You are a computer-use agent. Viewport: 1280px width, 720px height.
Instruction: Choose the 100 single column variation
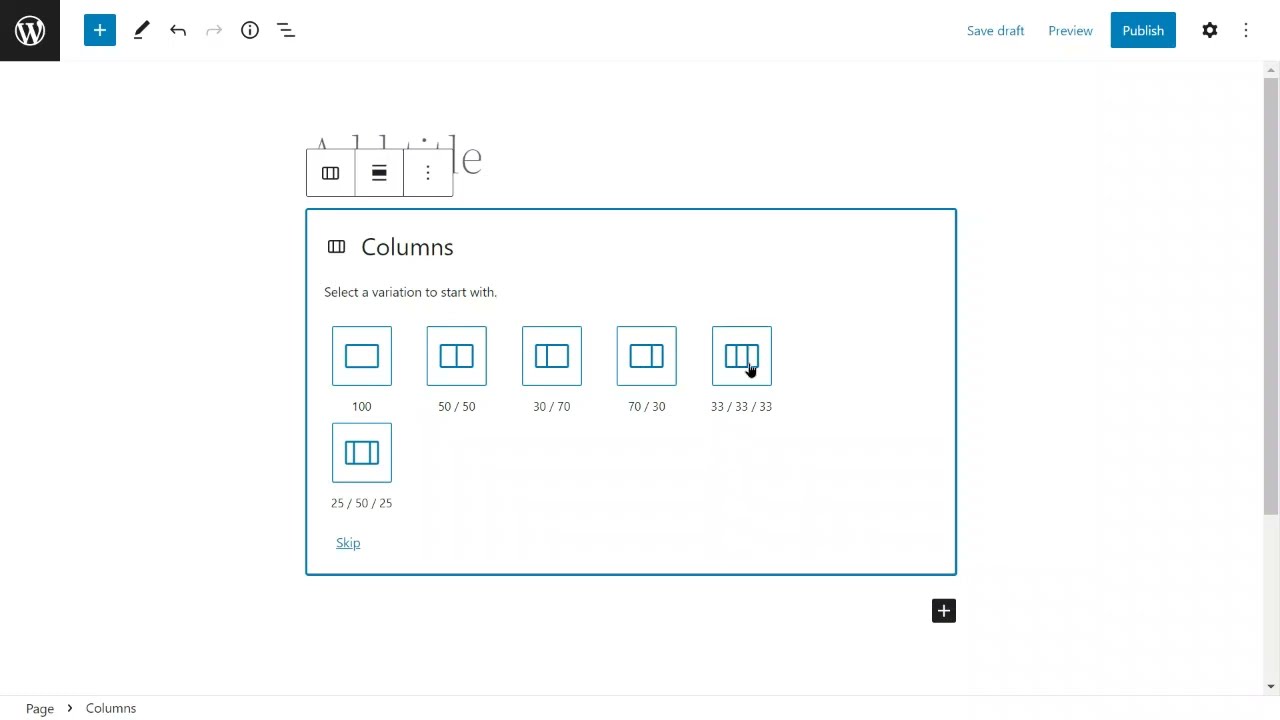click(x=362, y=356)
